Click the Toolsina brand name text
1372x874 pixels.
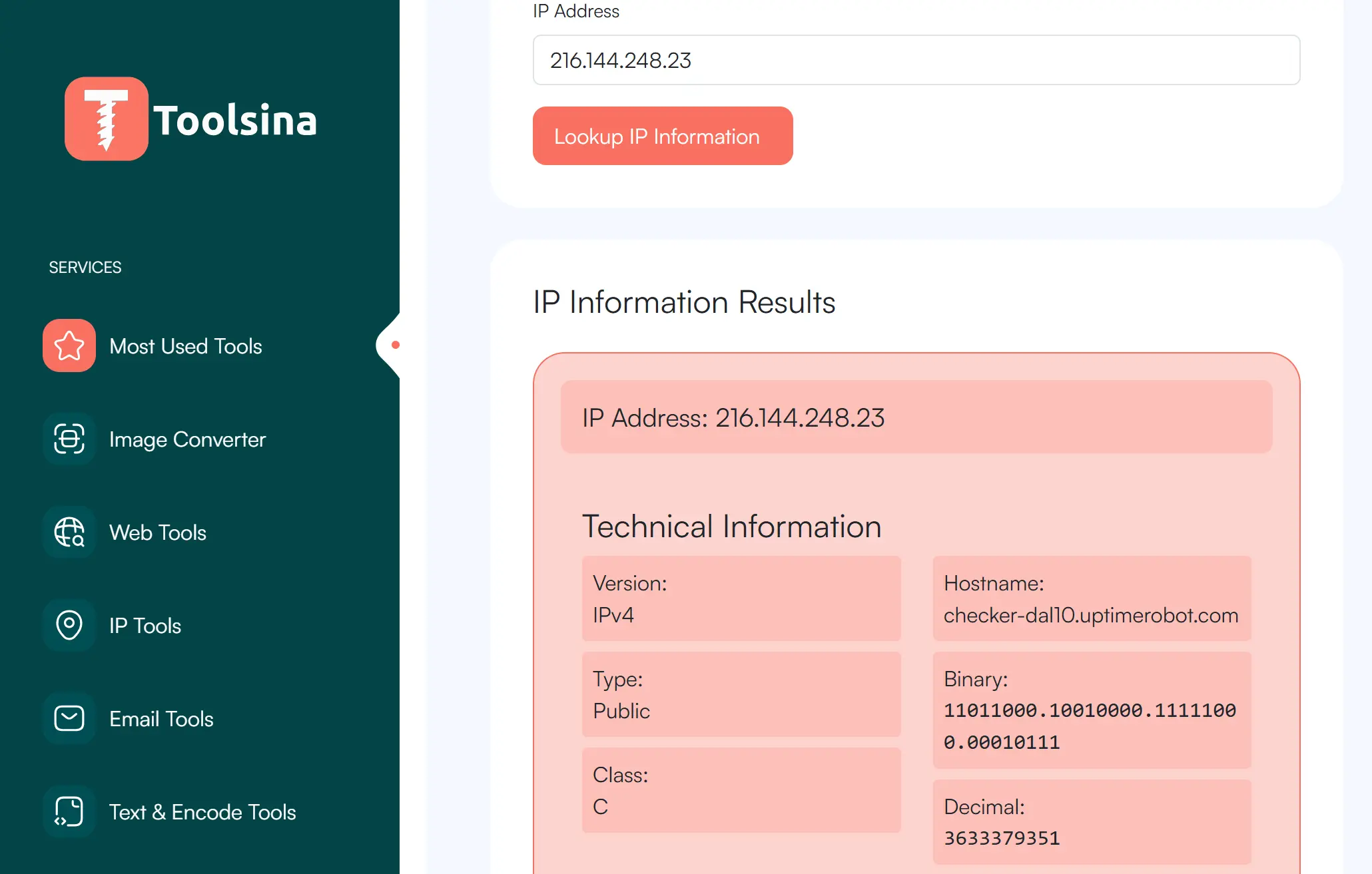coord(235,120)
